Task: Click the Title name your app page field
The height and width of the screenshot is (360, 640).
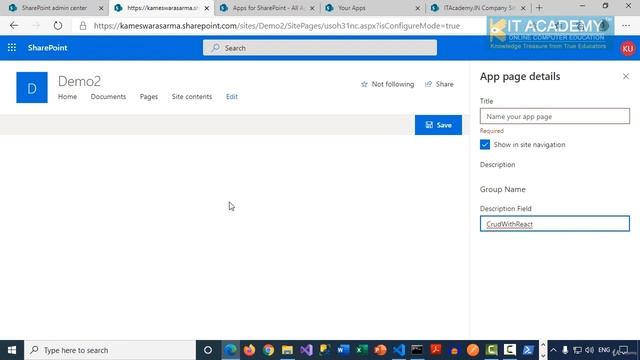Action: [x=555, y=116]
